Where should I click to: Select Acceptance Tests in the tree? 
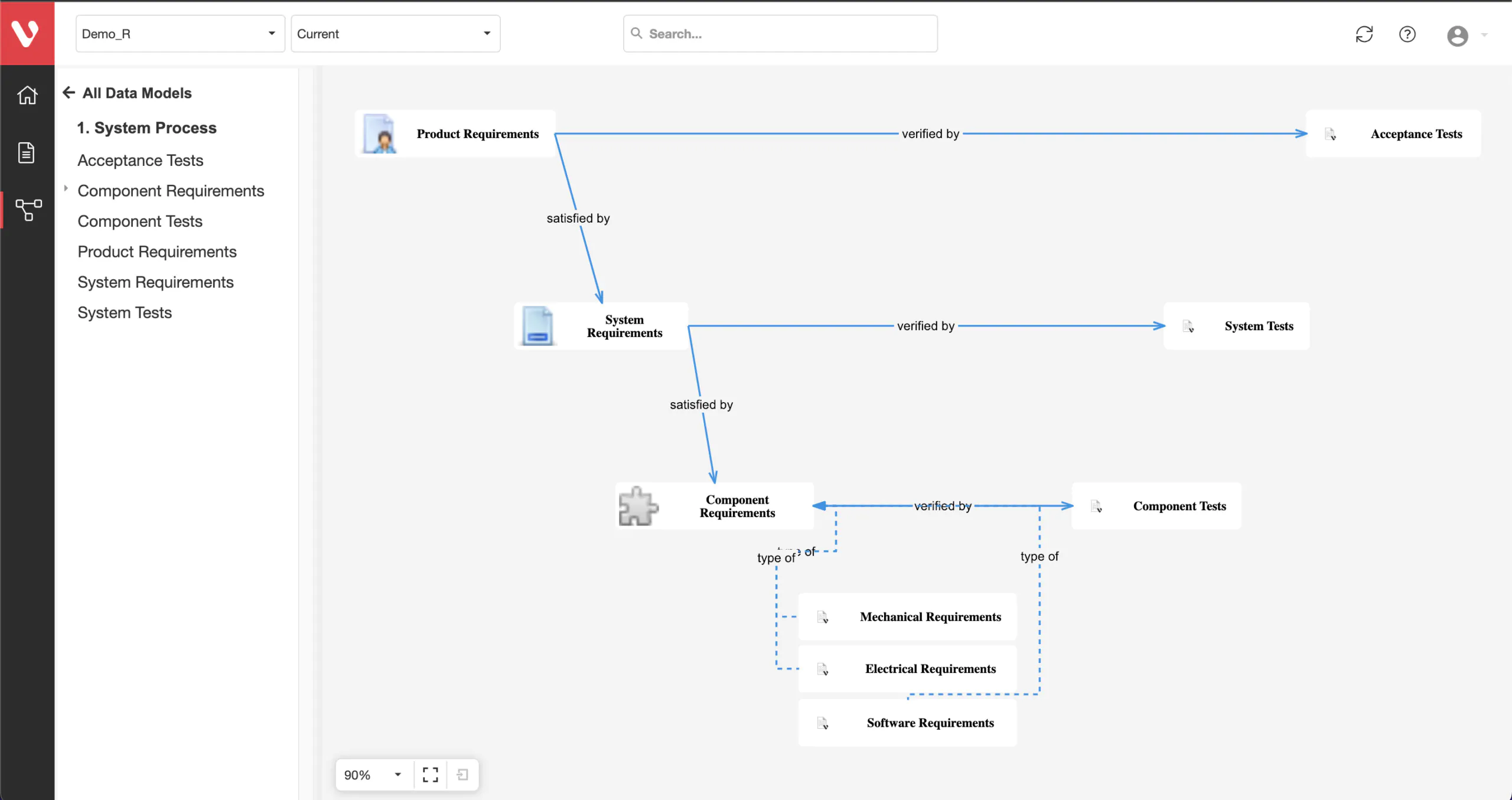click(141, 160)
